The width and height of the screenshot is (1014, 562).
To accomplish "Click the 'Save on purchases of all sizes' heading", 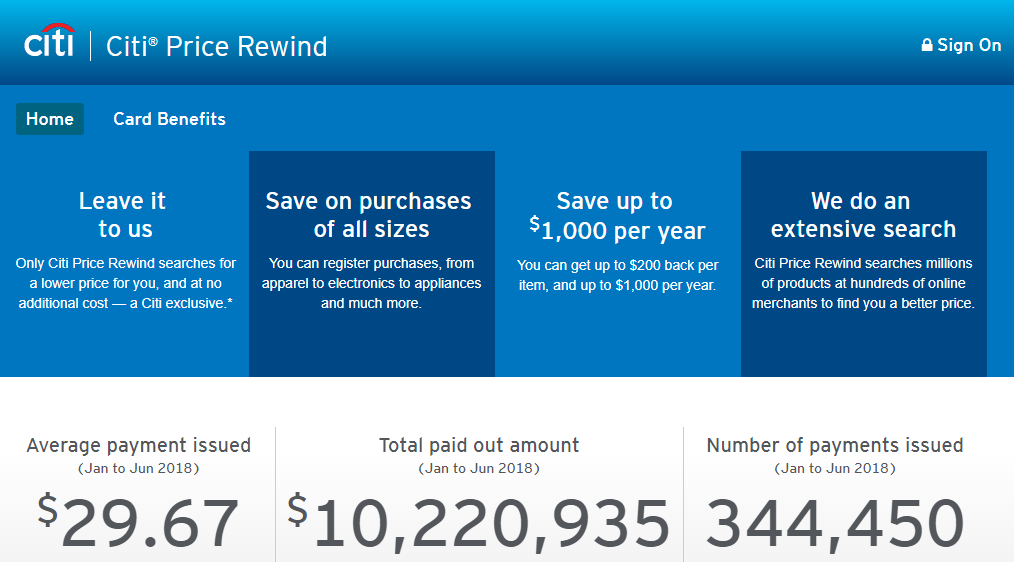I will [369, 215].
